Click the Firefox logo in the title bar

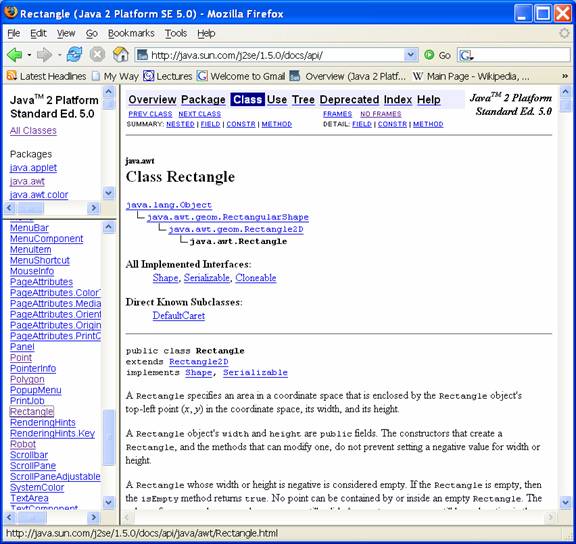(11, 12)
